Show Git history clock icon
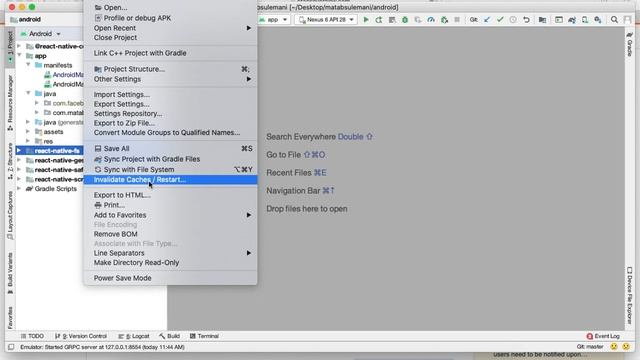This screenshot has height=360, width=640. click(x=513, y=20)
